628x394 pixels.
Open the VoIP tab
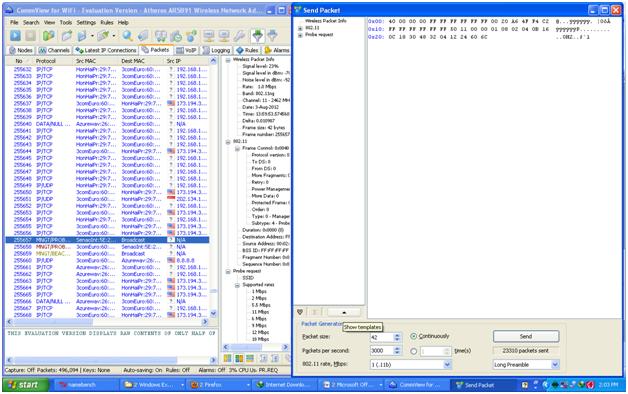187,50
